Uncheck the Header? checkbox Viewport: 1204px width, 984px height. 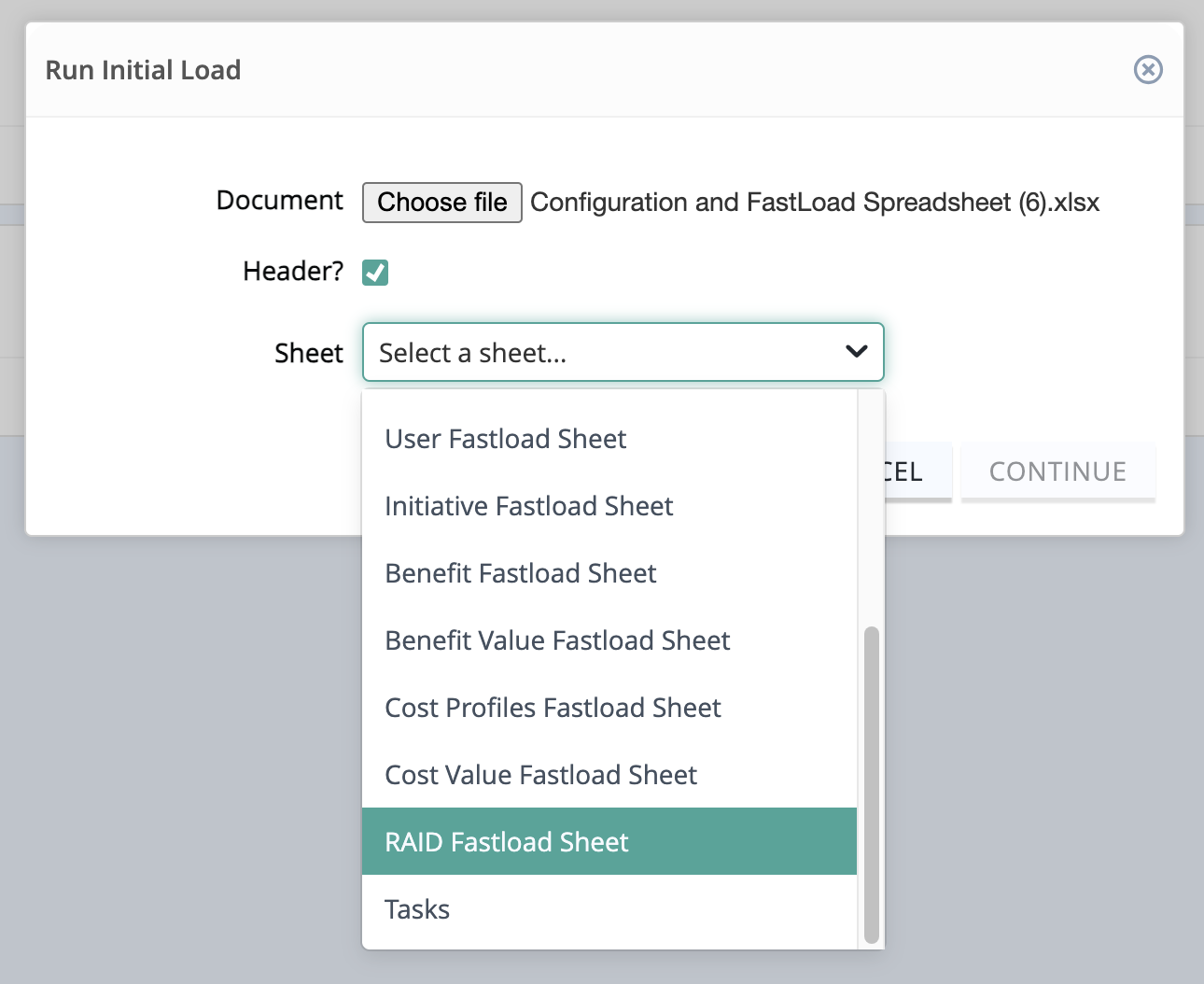coord(375,273)
